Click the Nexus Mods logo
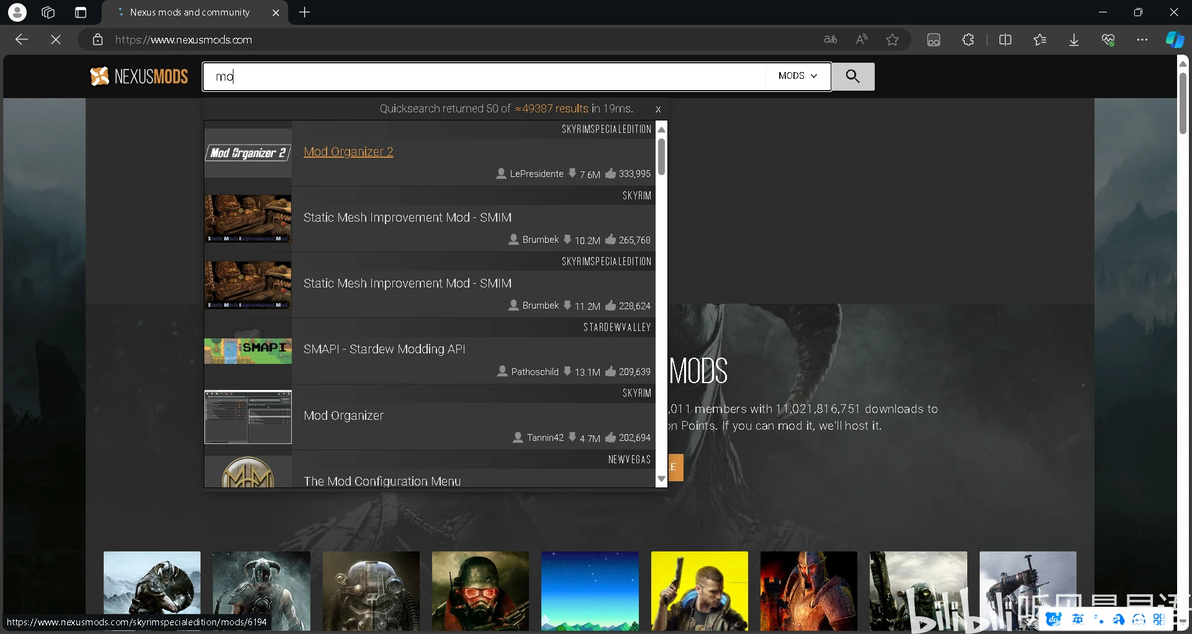The height and width of the screenshot is (634, 1192). pyautogui.click(x=138, y=76)
